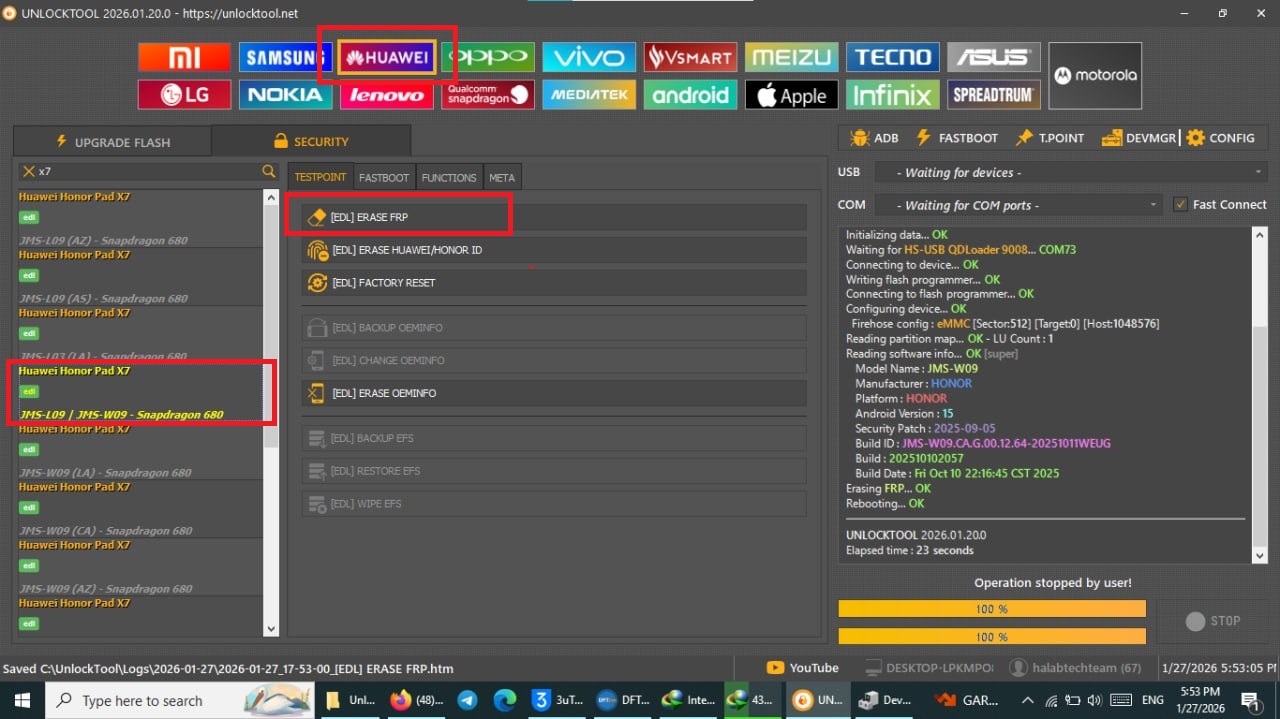Open the TESTPOINT sub-tab
This screenshot has width=1280, height=719.
320,177
